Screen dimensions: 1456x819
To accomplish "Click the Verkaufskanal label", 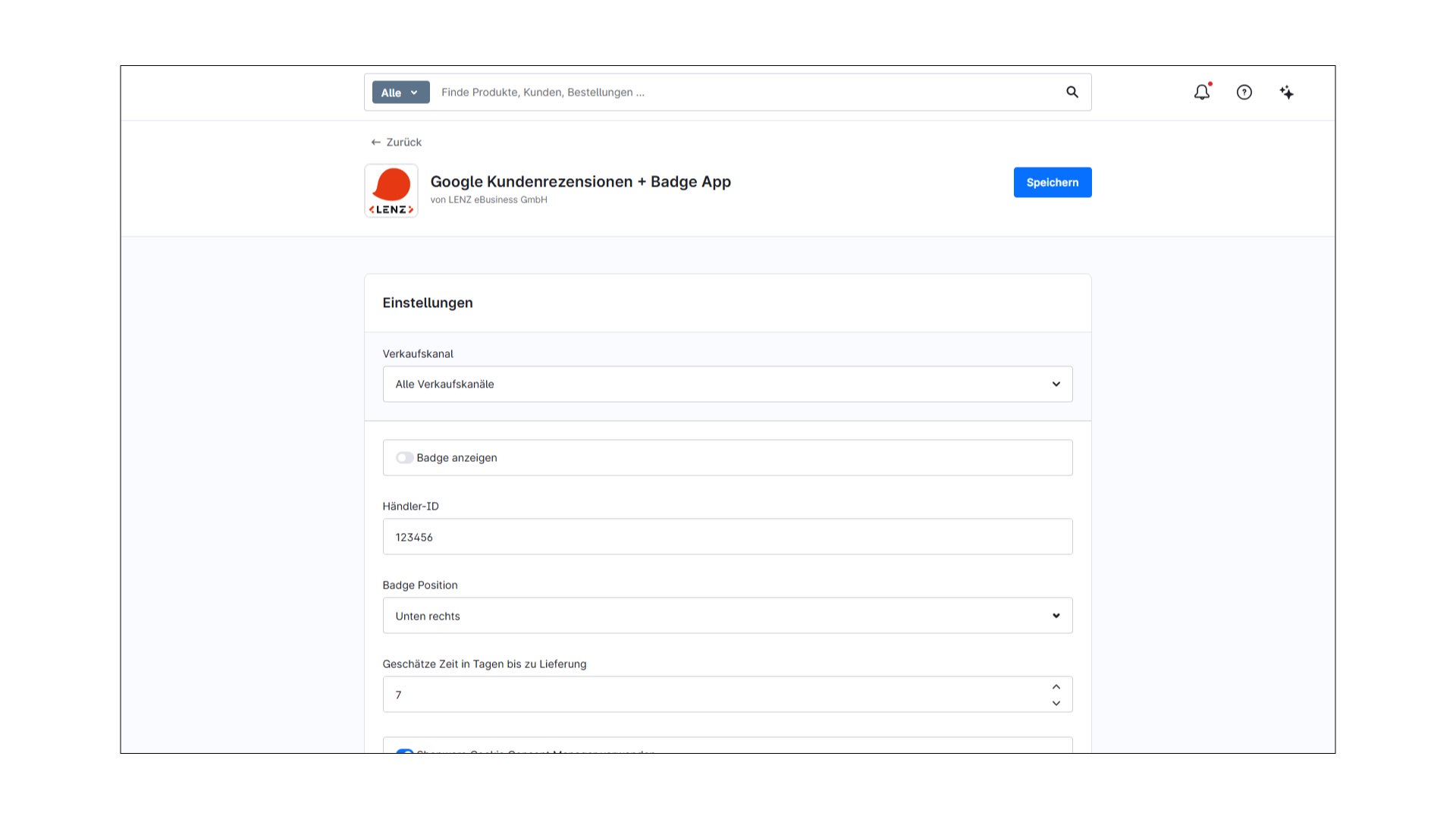I will click(418, 353).
